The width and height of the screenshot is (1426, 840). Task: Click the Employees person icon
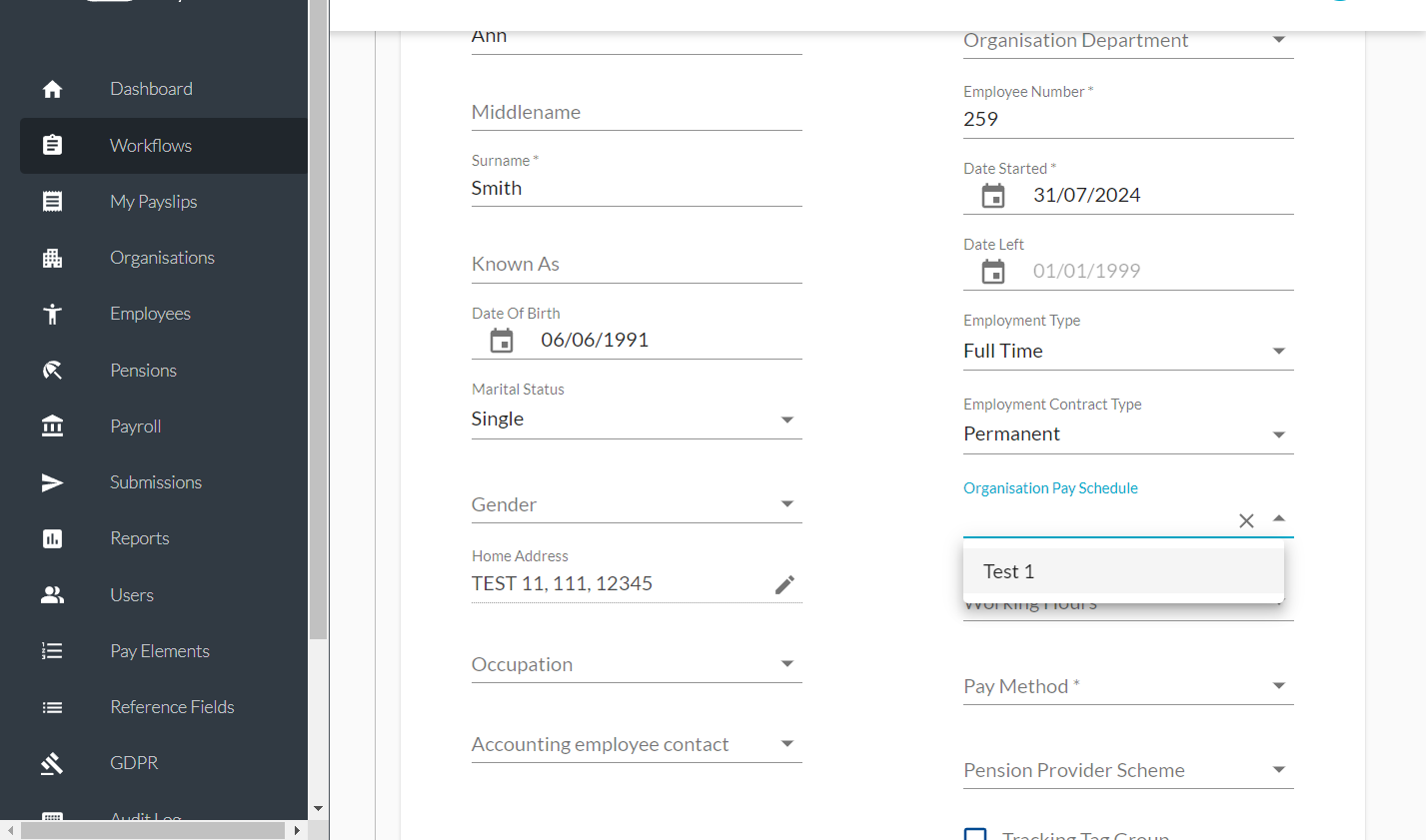click(x=53, y=314)
